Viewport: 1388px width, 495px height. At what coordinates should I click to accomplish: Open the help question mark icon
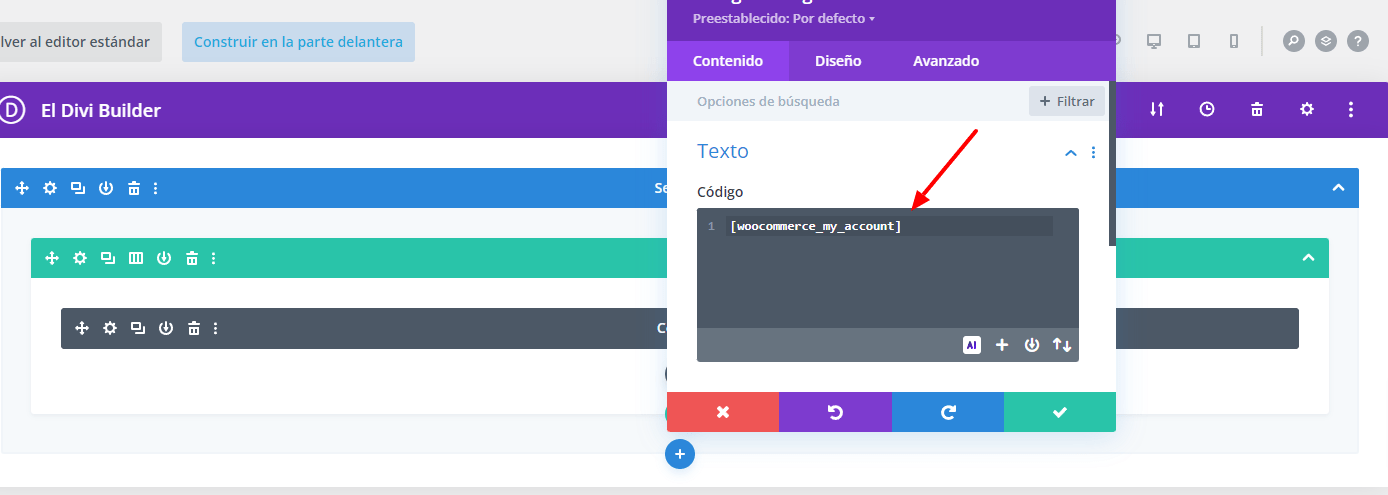pyautogui.click(x=1357, y=41)
